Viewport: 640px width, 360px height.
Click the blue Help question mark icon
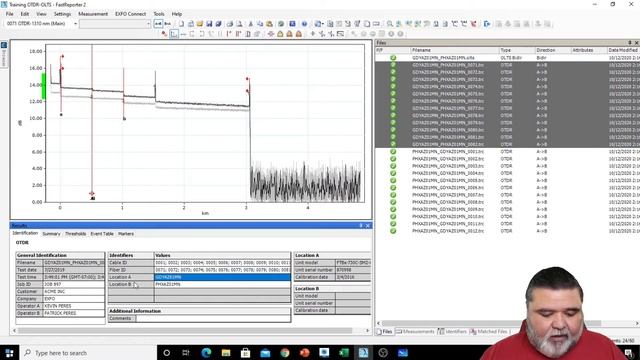pyautogui.click(x=304, y=24)
